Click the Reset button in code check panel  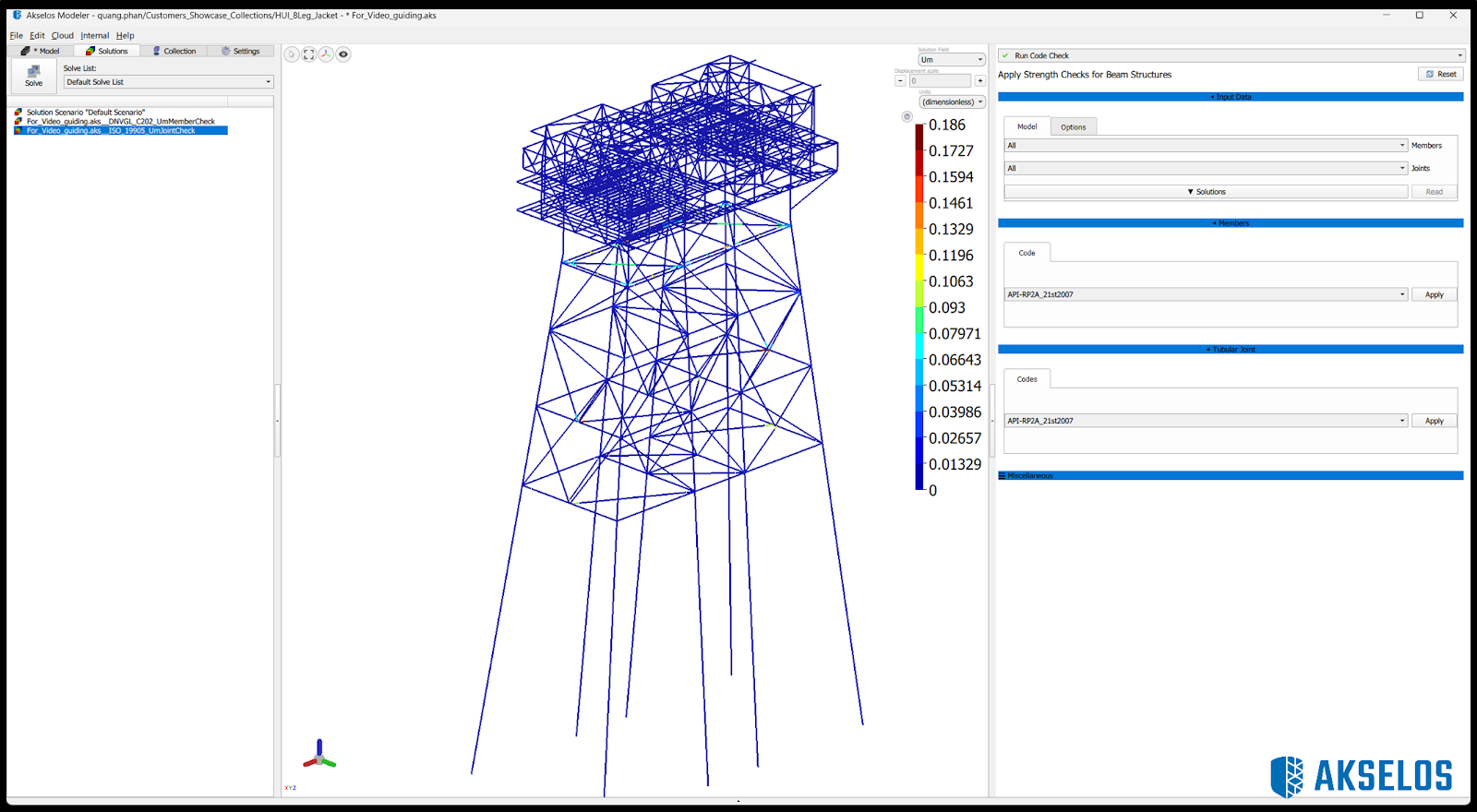tap(1440, 74)
